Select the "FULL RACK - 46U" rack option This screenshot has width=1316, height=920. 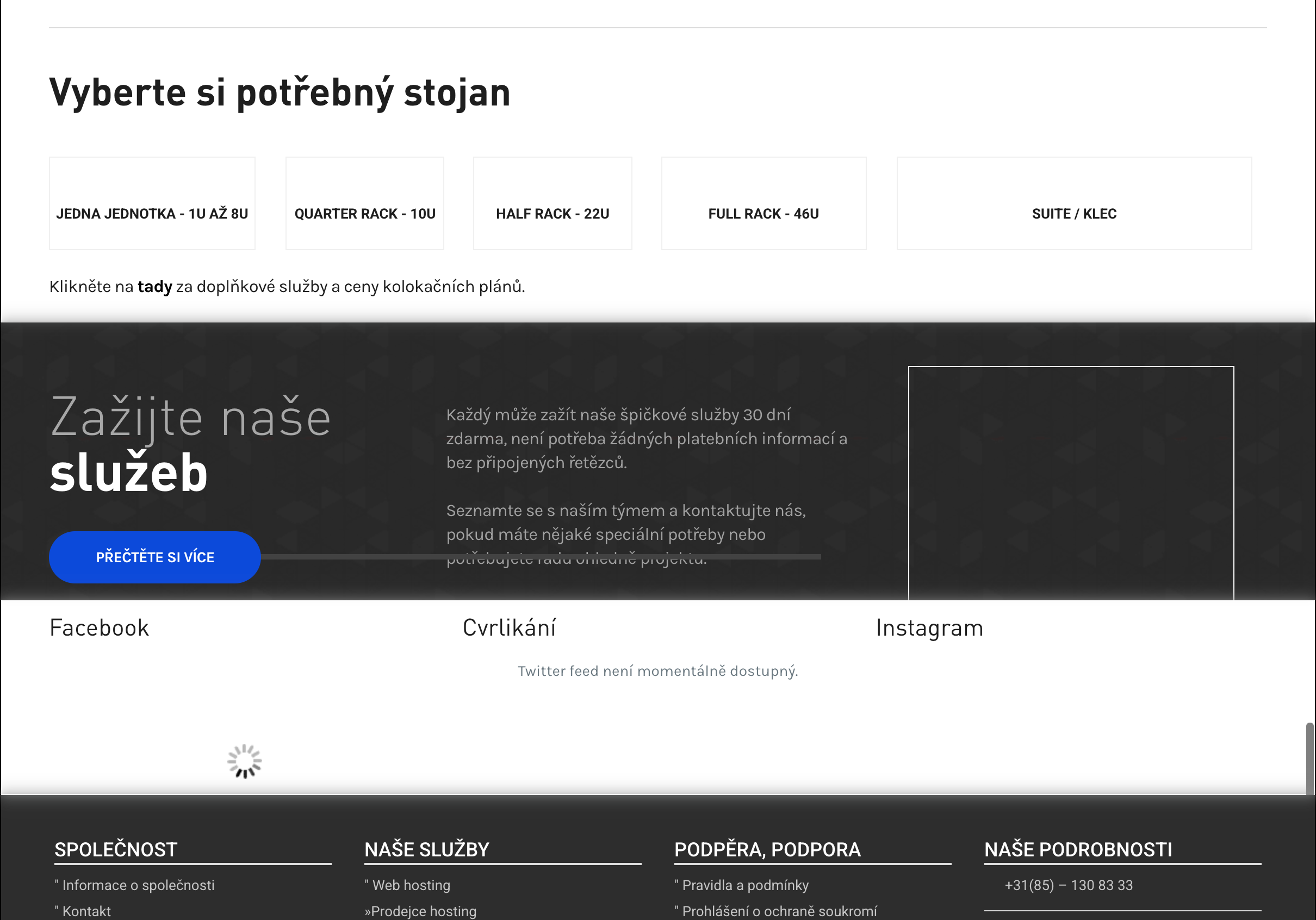763,203
